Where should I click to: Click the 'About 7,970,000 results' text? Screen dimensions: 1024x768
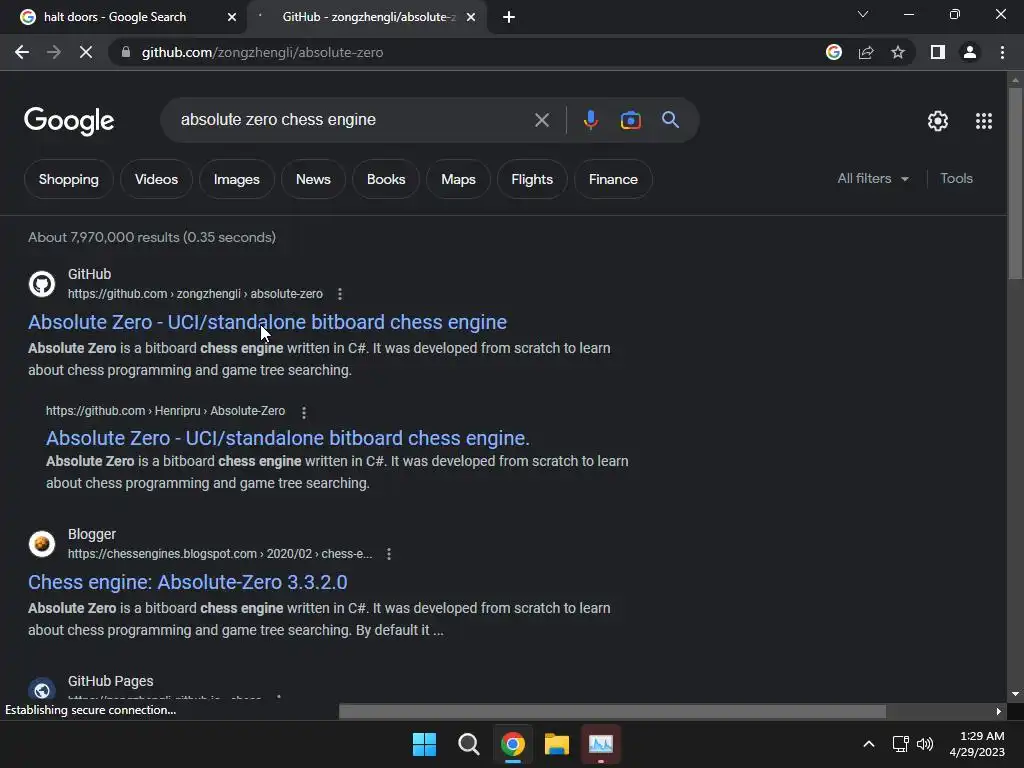pyautogui.click(x=152, y=237)
